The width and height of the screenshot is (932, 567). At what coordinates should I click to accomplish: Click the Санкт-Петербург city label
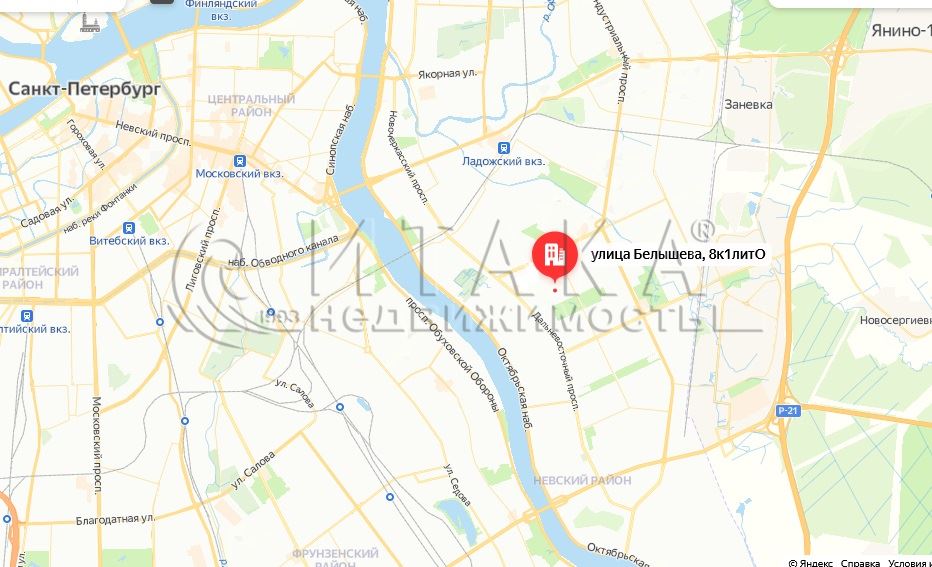click(84, 89)
